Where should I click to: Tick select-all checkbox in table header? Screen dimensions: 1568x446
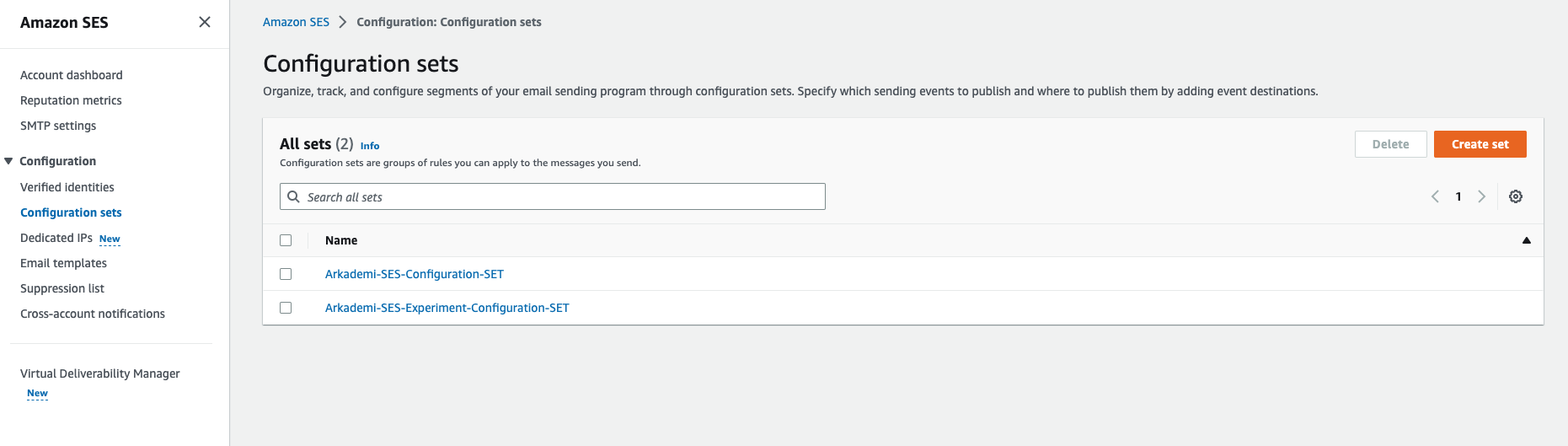point(286,240)
